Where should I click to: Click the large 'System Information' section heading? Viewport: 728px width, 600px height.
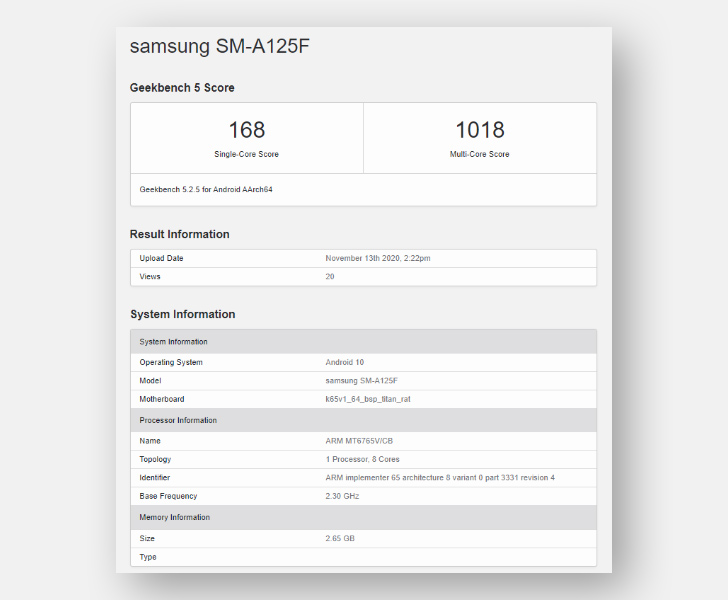coord(183,314)
